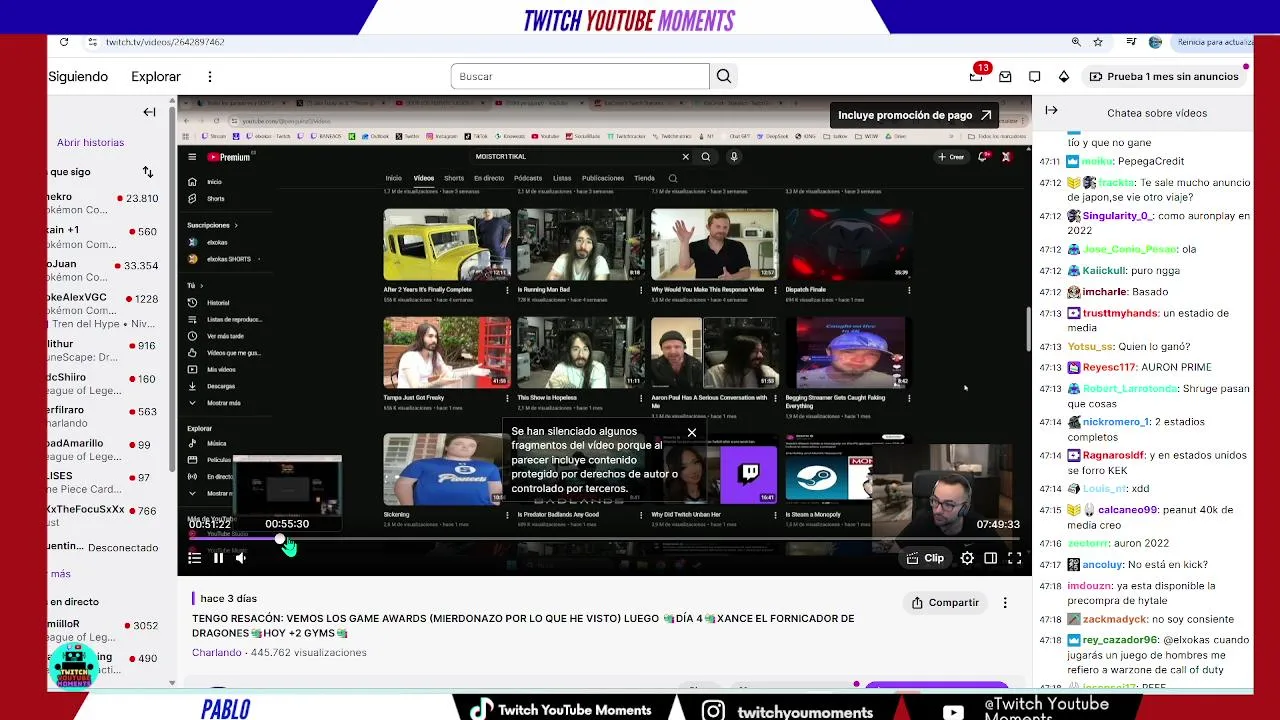
Task: Open the Twitch chat bubble icon
Action: click(x=1035, y=76)
